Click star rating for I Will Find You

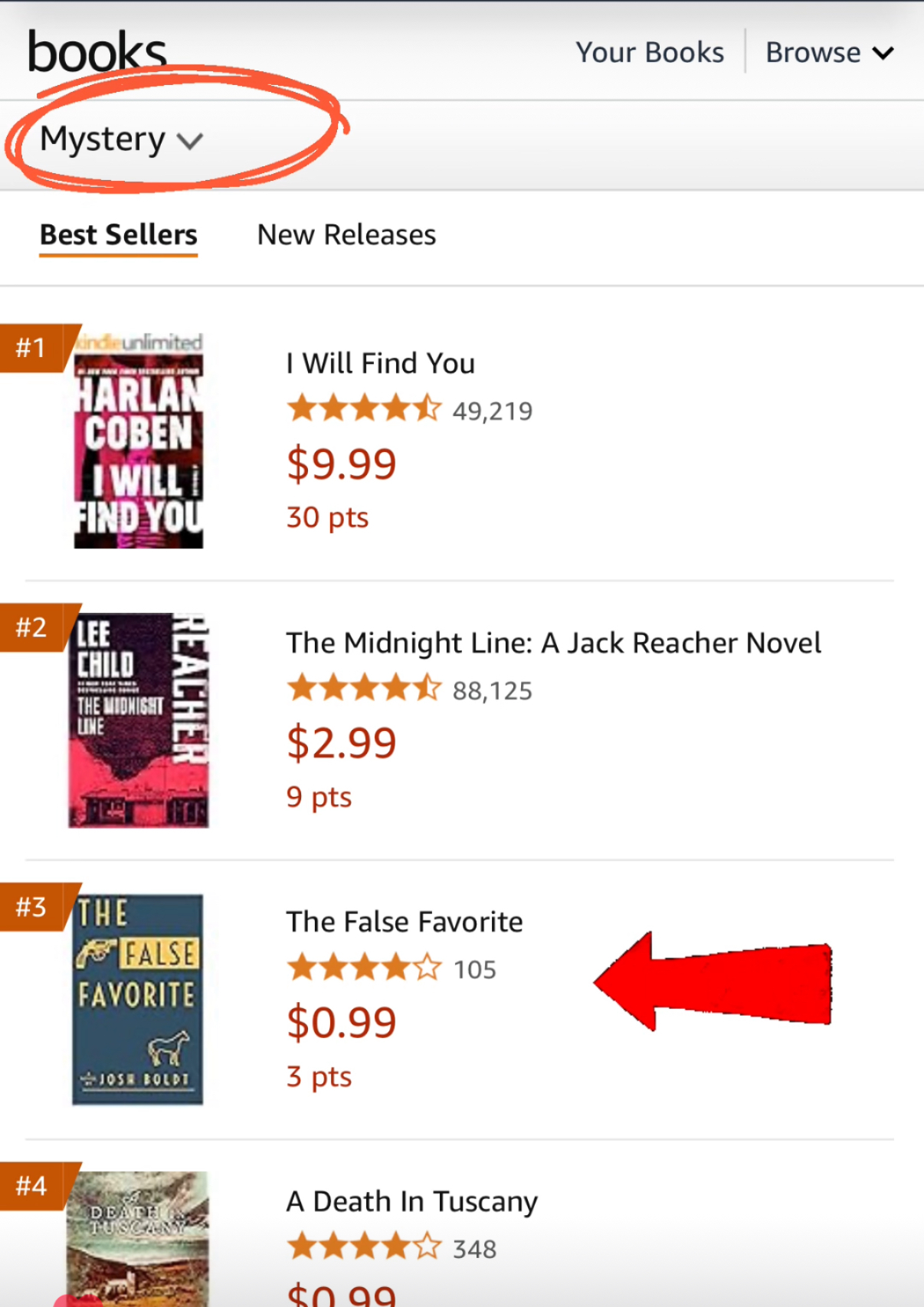pos(365,409)
